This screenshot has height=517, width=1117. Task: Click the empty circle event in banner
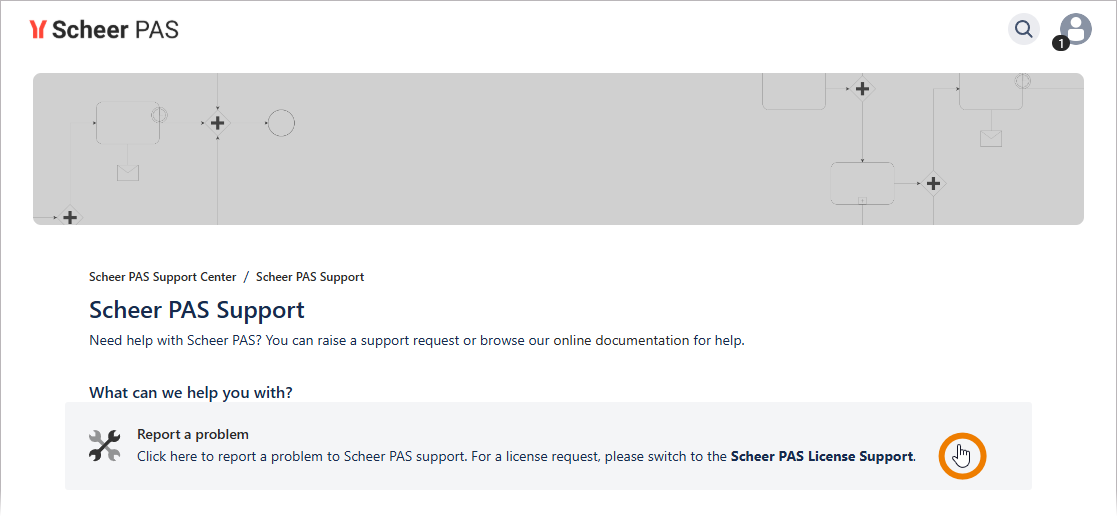coord(281,123)
